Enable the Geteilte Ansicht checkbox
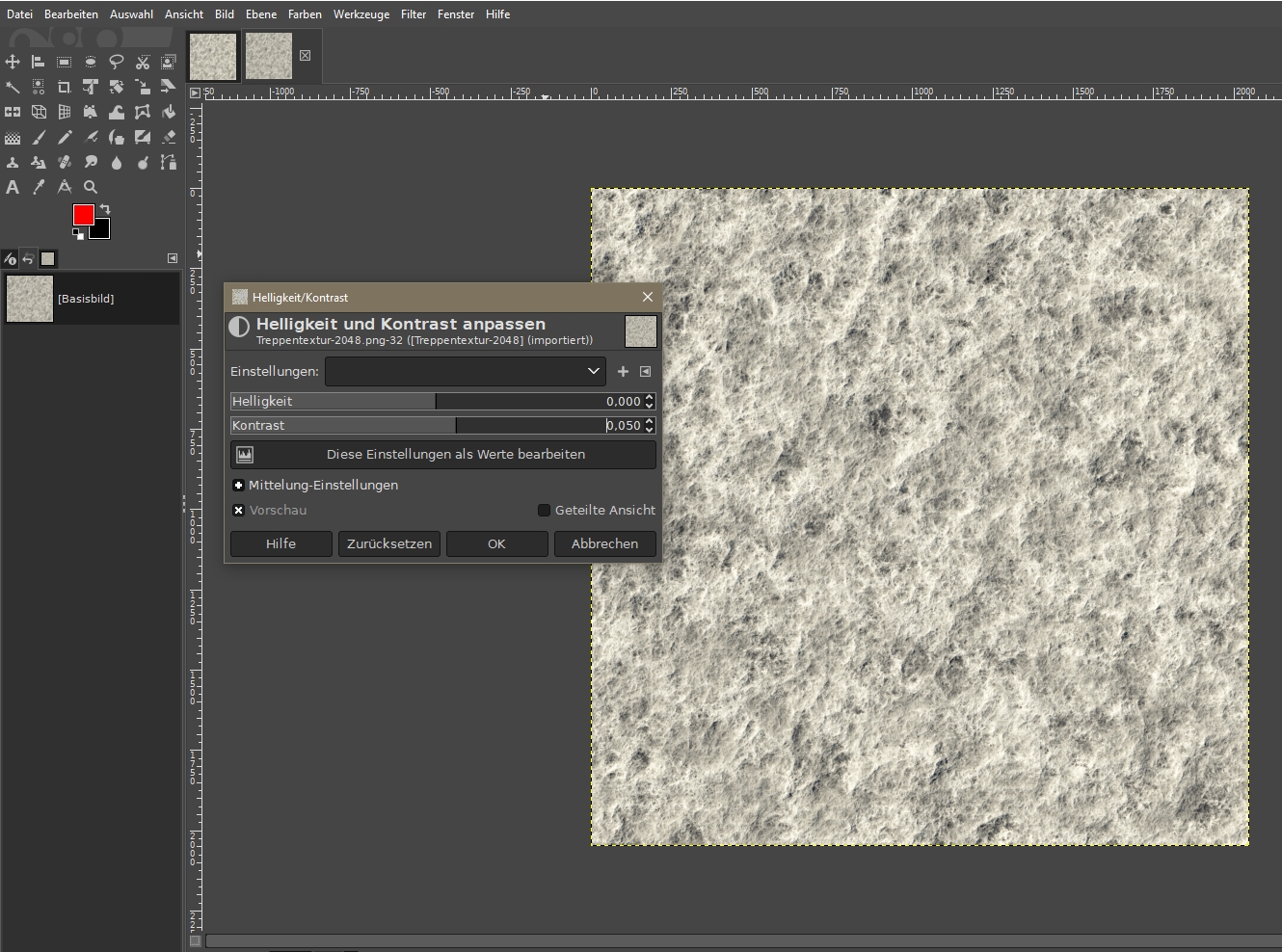 (544, 510)
